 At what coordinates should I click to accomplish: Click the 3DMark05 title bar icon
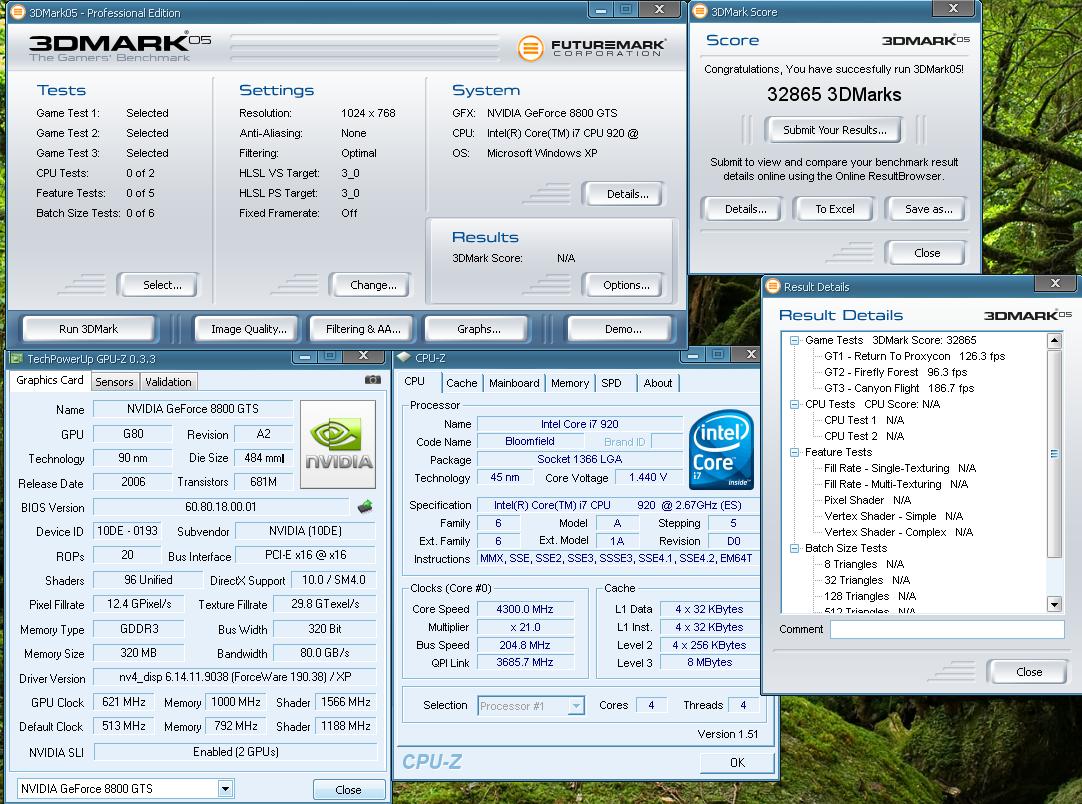tap(17, 12)
